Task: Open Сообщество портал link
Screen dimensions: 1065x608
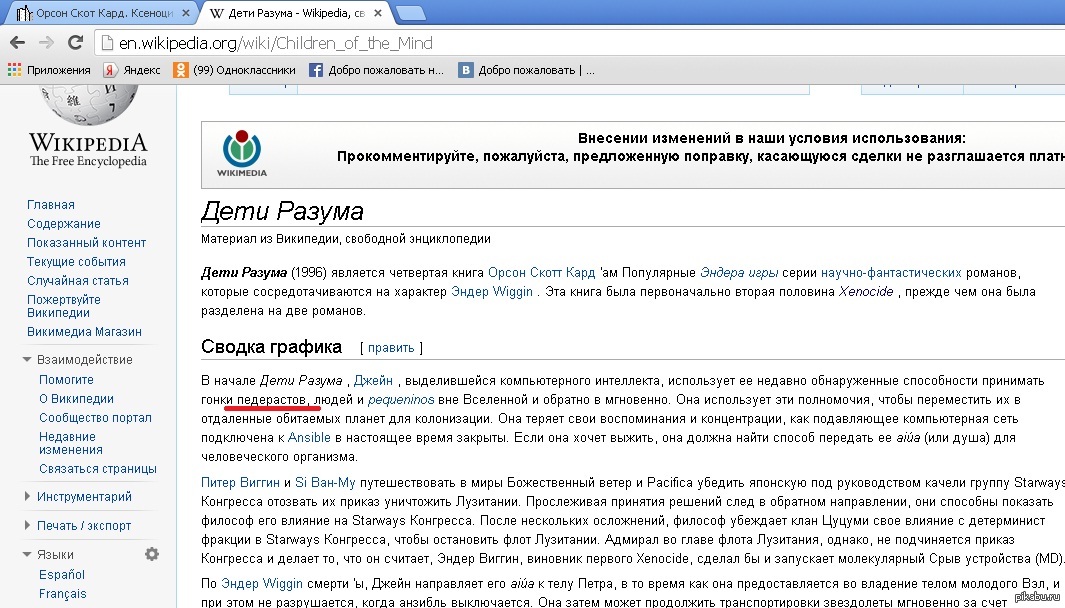Action: pyautogui.click(x=95, y=418)
